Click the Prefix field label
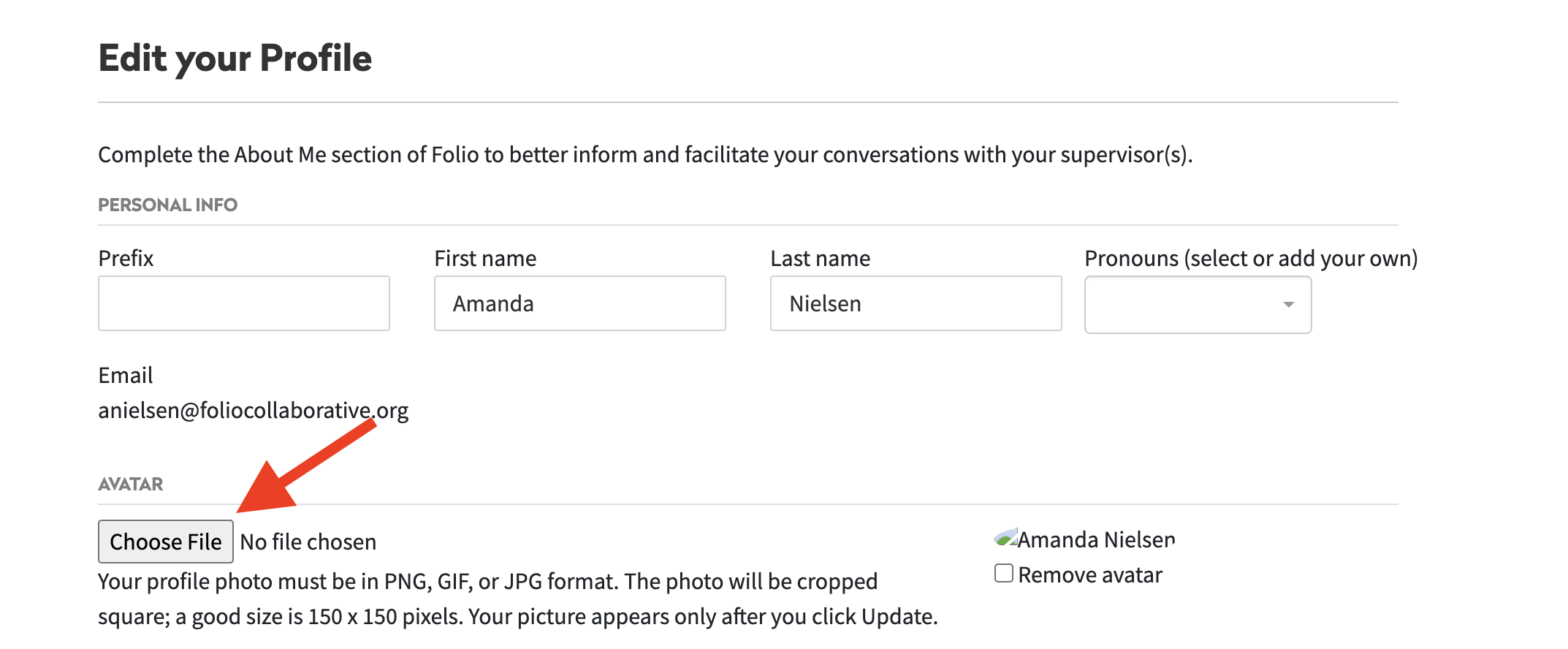1568x649 pixels. [x=126, y=259]
